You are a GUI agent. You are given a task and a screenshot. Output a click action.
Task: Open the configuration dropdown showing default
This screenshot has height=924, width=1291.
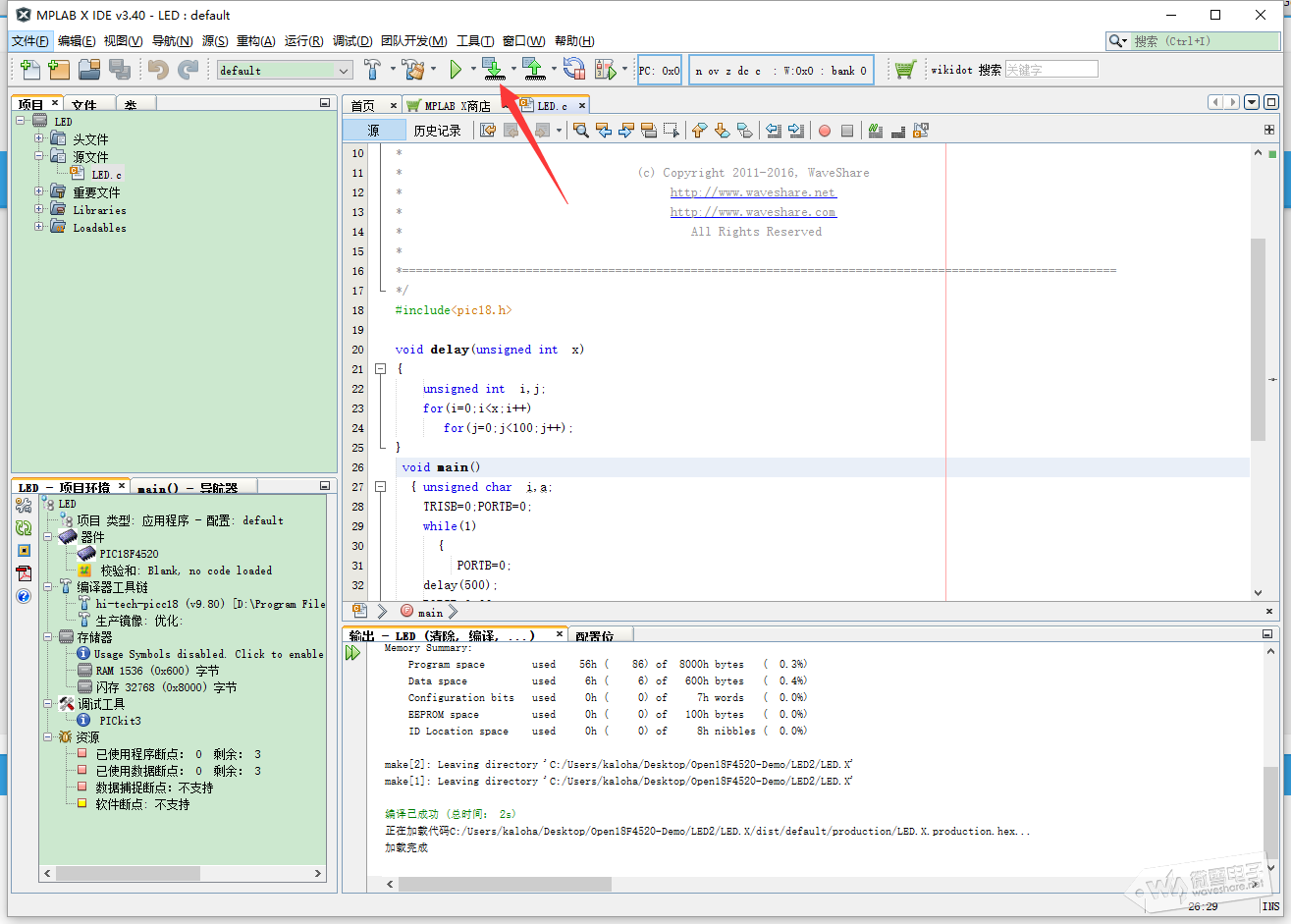[x=285, y=71]
